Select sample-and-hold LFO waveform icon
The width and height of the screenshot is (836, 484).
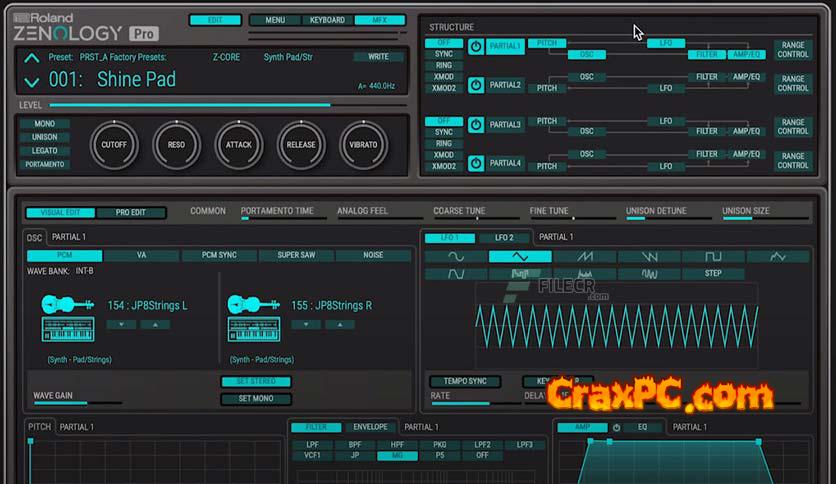point(520,274)
